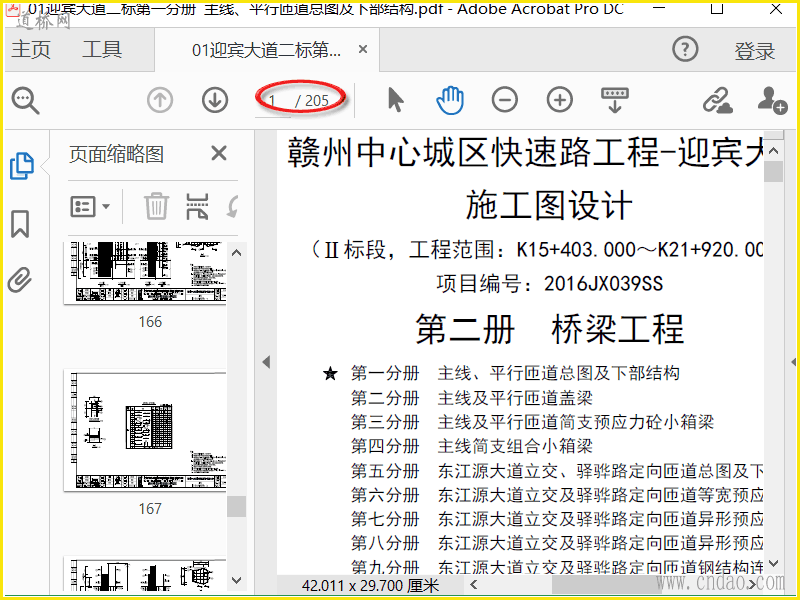Switch to the 工具 tab
This screenshot has height=600, width=800.
(x=102, y=49)
